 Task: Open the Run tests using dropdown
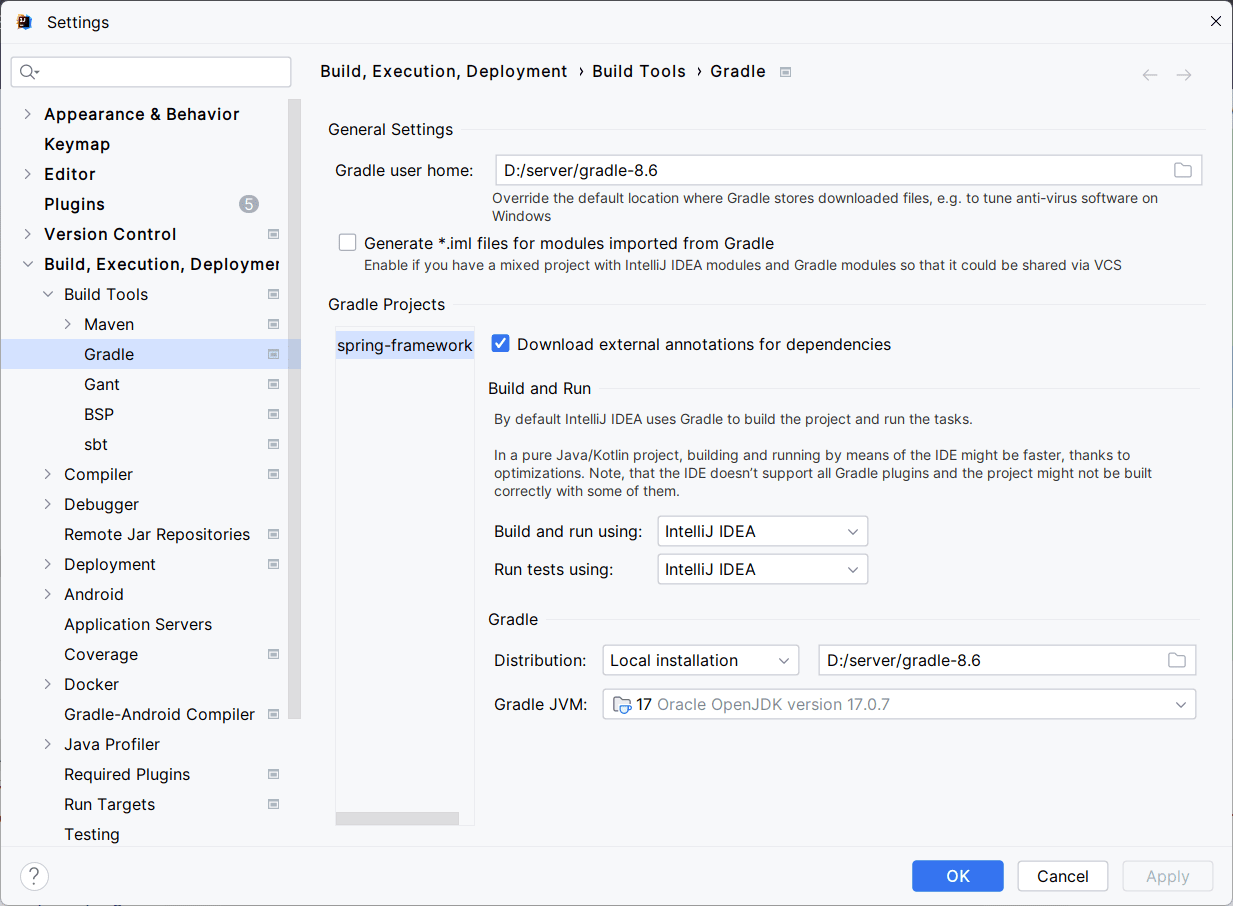coord(762,569)
